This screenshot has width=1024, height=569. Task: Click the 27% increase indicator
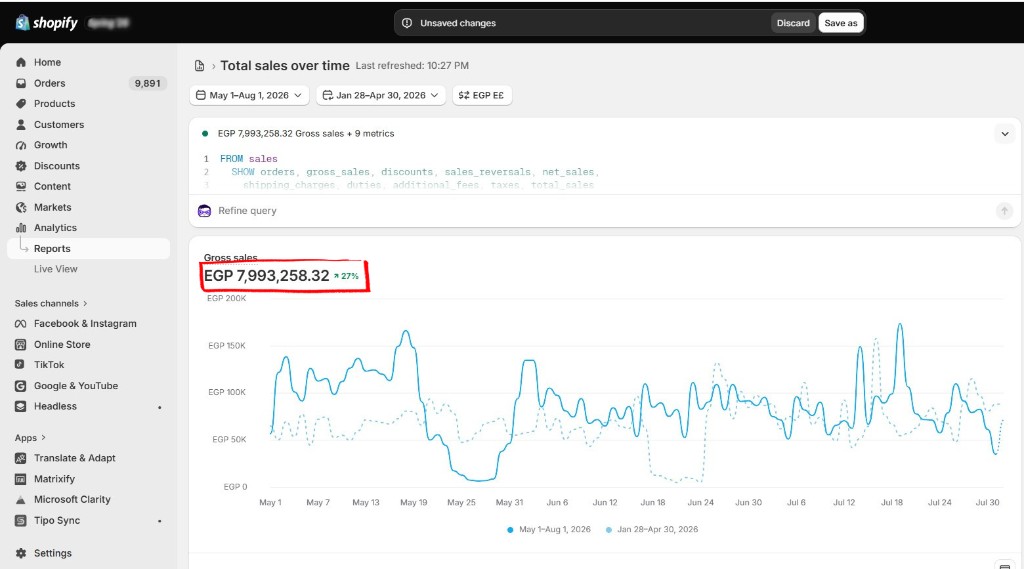click(346, 276)
